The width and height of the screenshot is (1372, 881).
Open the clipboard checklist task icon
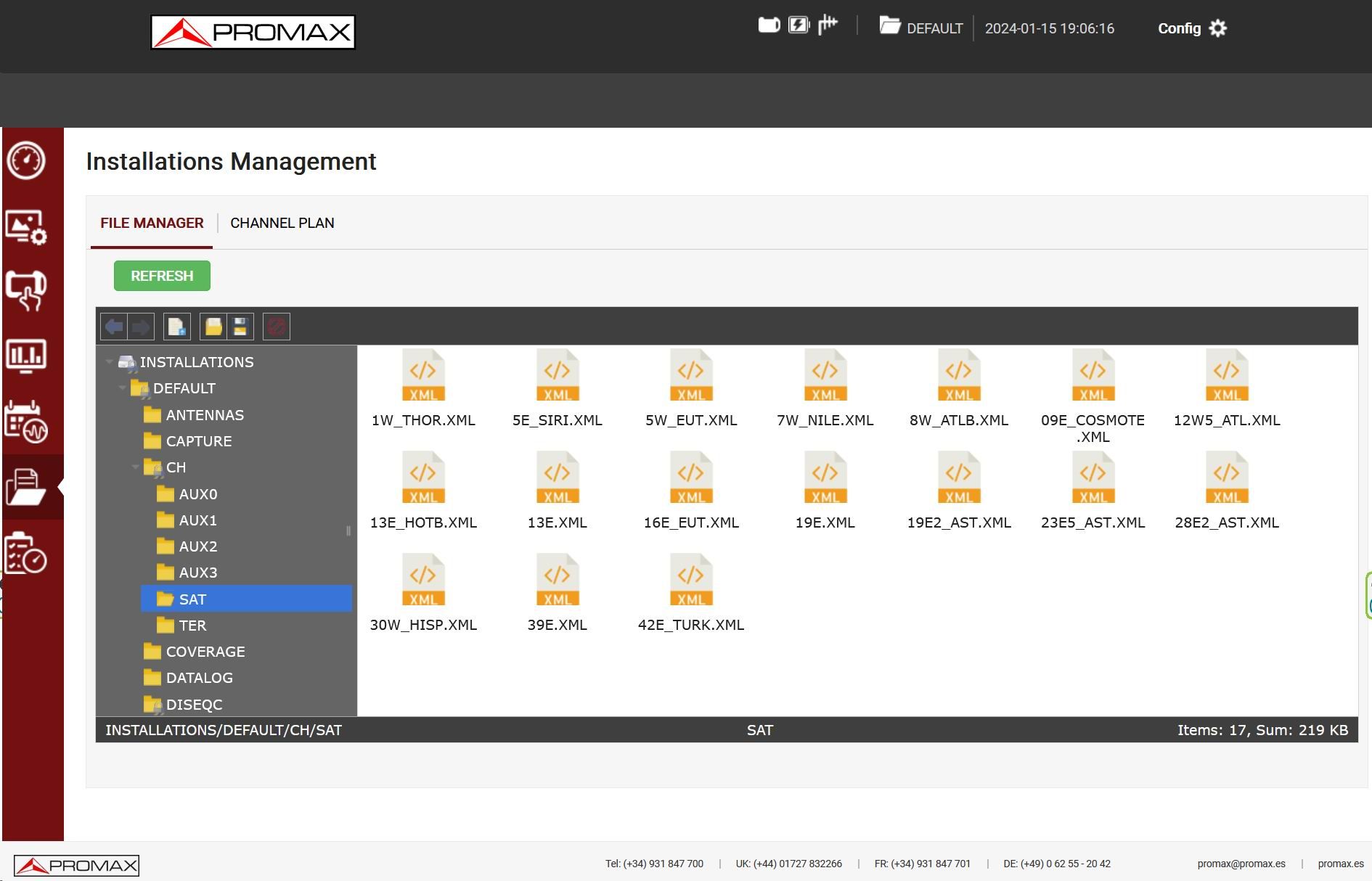coord(27,554)
